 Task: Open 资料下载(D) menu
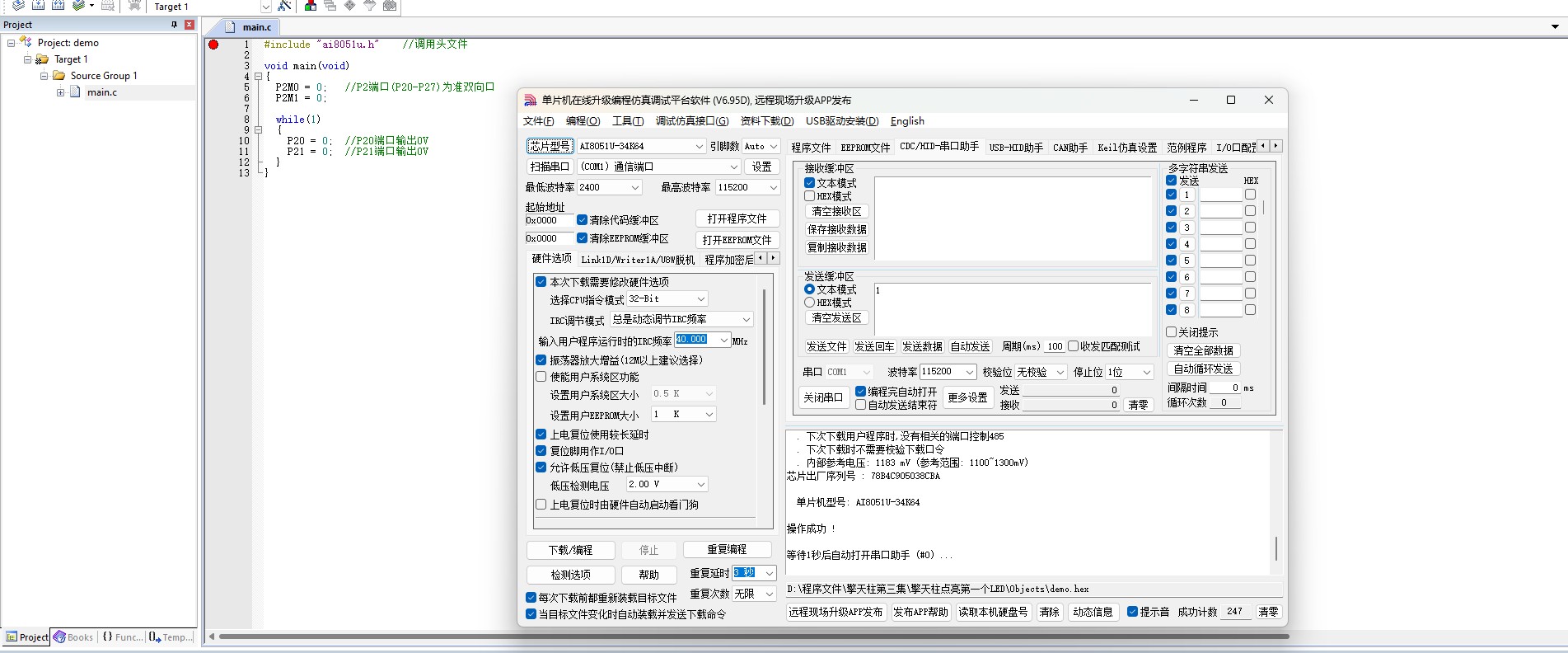767,121
